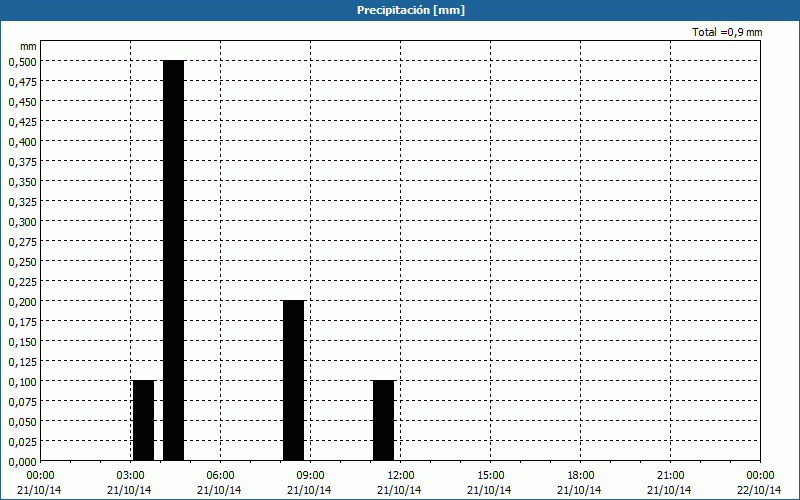Click the 0,300 y-axis label
This screenshot has width=800, height=500.
pos(22,221)
